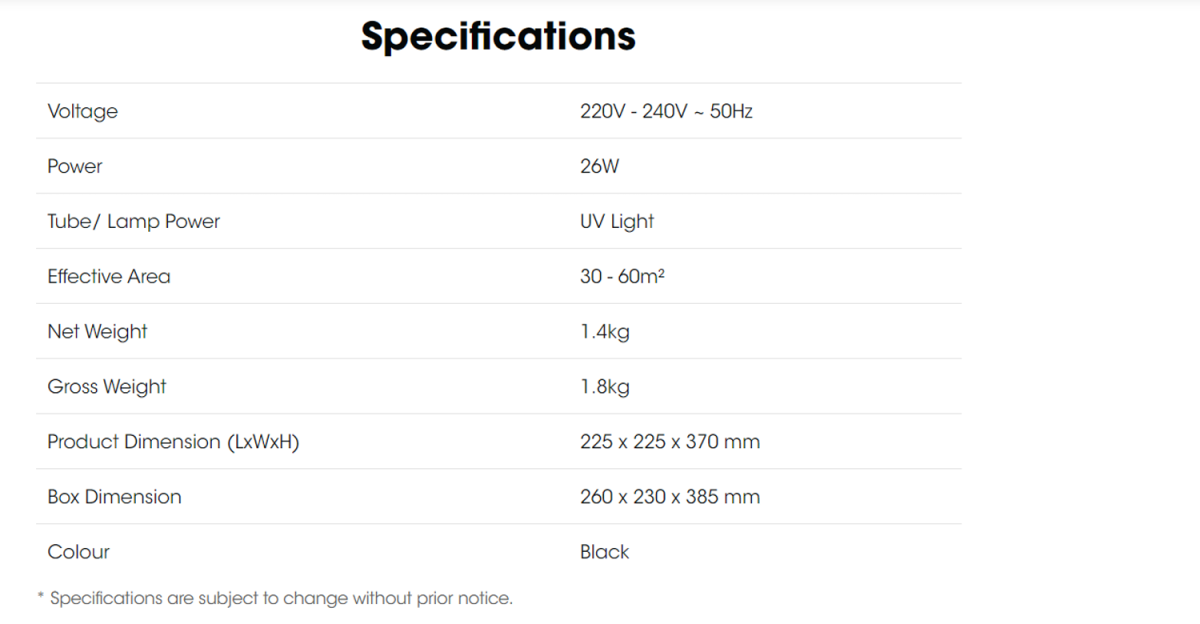Click the 26W power value

(x=599, y=166)
